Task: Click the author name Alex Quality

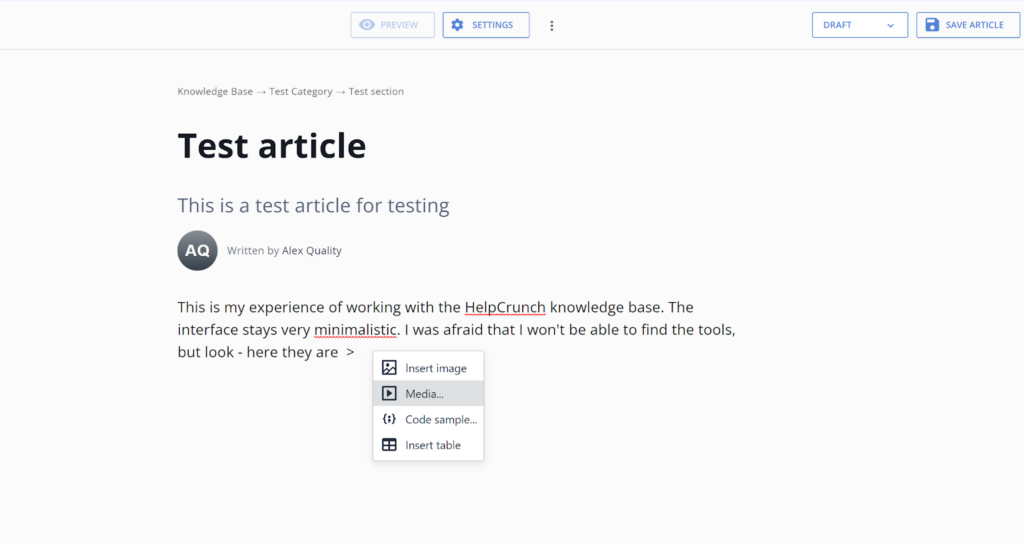Action: (312, 251)
